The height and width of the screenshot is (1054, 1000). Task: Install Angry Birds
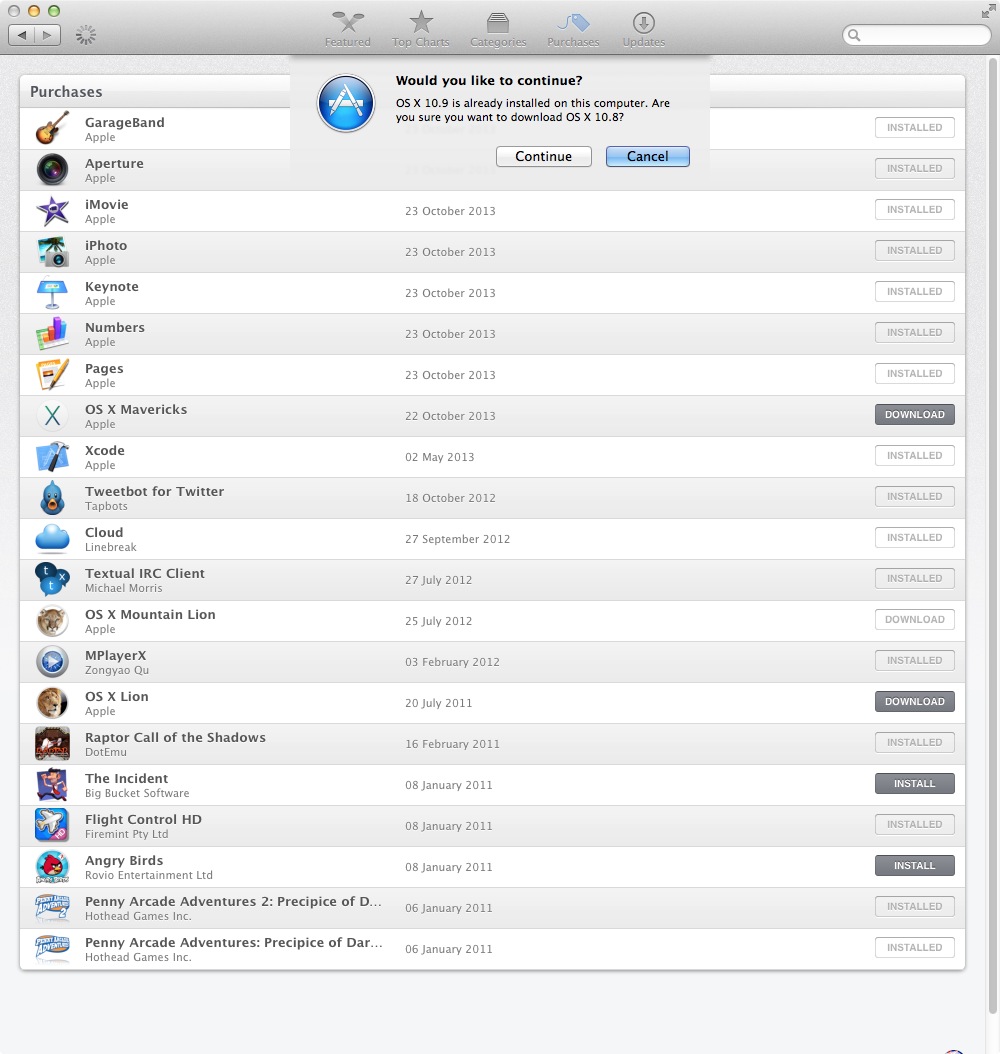point(915,865)
